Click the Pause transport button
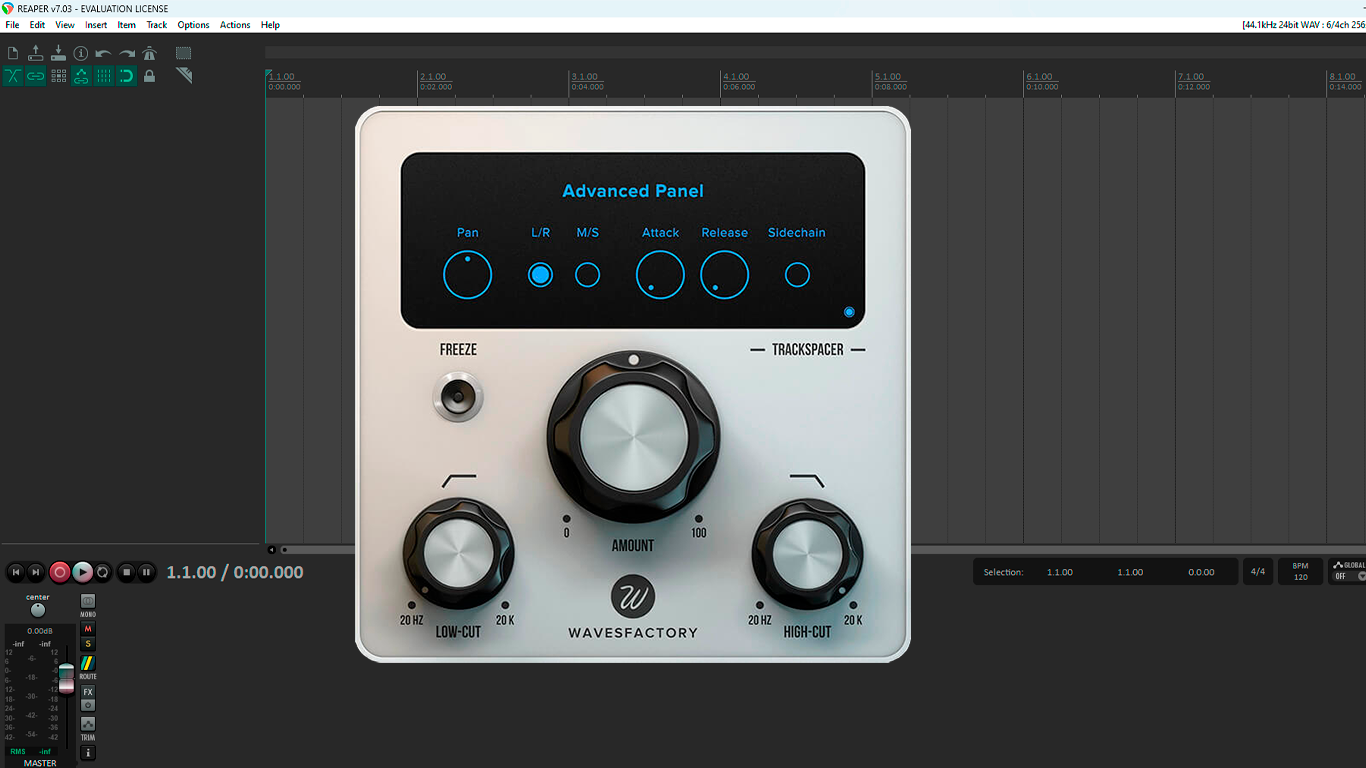This screenshot has width=1366, height=768. click(146, 572)
